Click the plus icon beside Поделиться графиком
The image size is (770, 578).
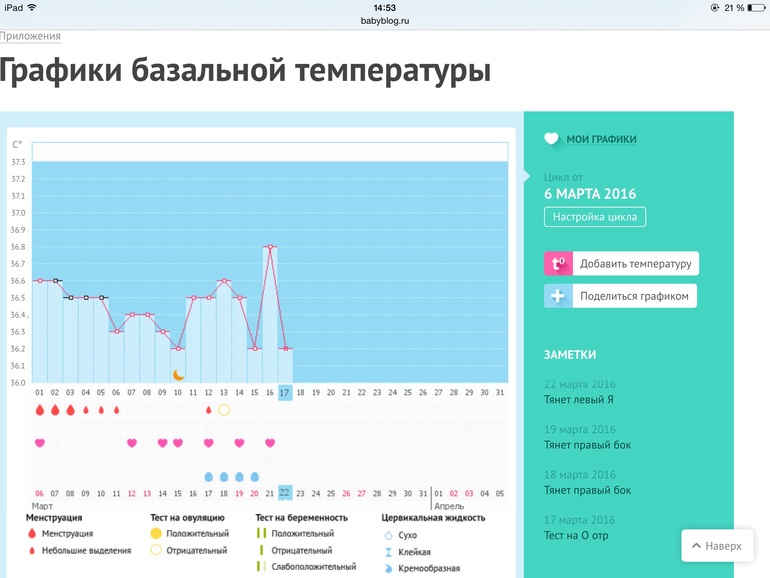pos(558,296)
